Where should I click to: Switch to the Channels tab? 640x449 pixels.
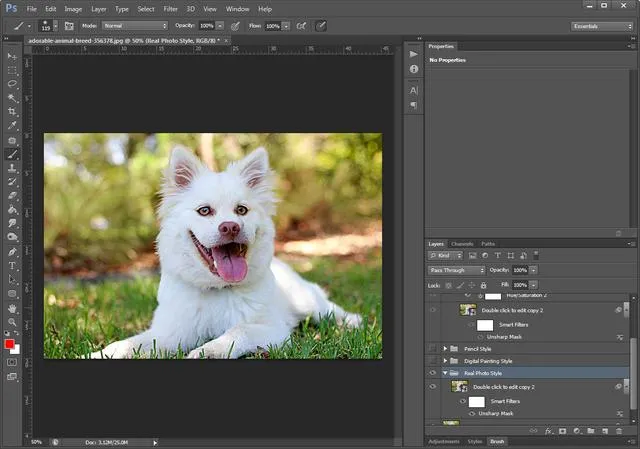(x=462, y=244)
